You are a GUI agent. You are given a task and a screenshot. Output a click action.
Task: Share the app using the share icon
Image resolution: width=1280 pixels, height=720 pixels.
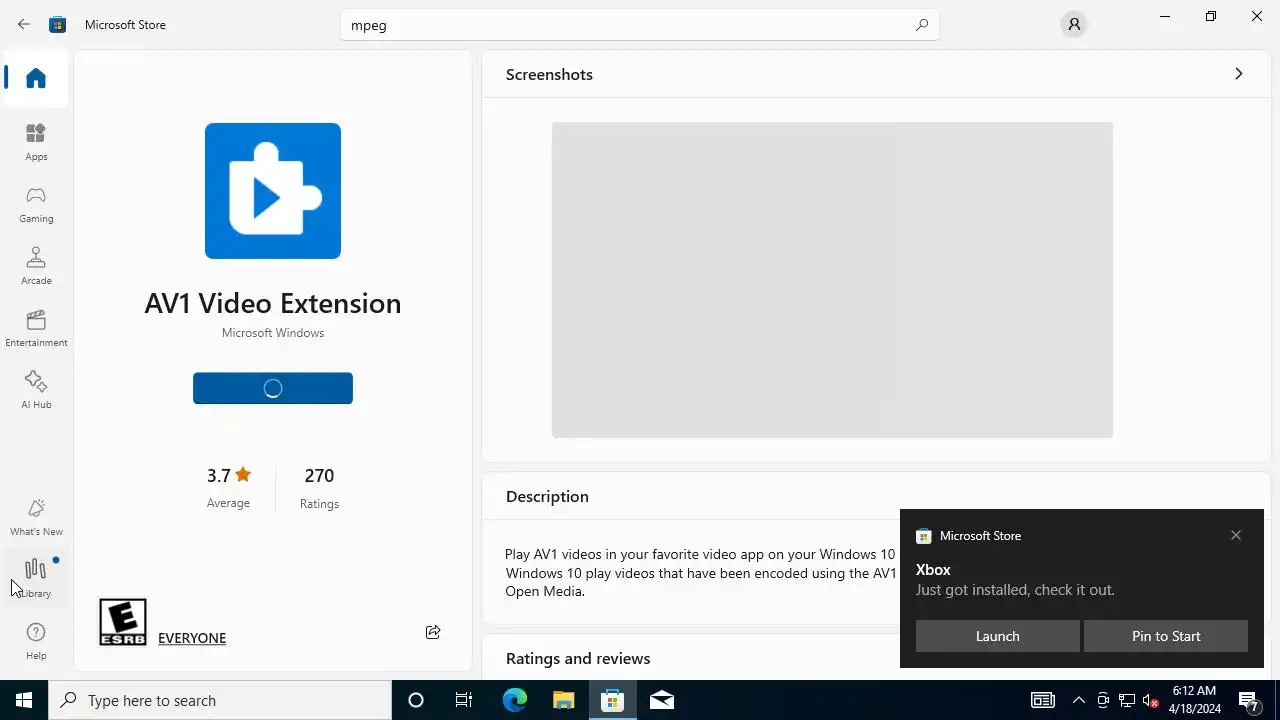tap(433, 632)
